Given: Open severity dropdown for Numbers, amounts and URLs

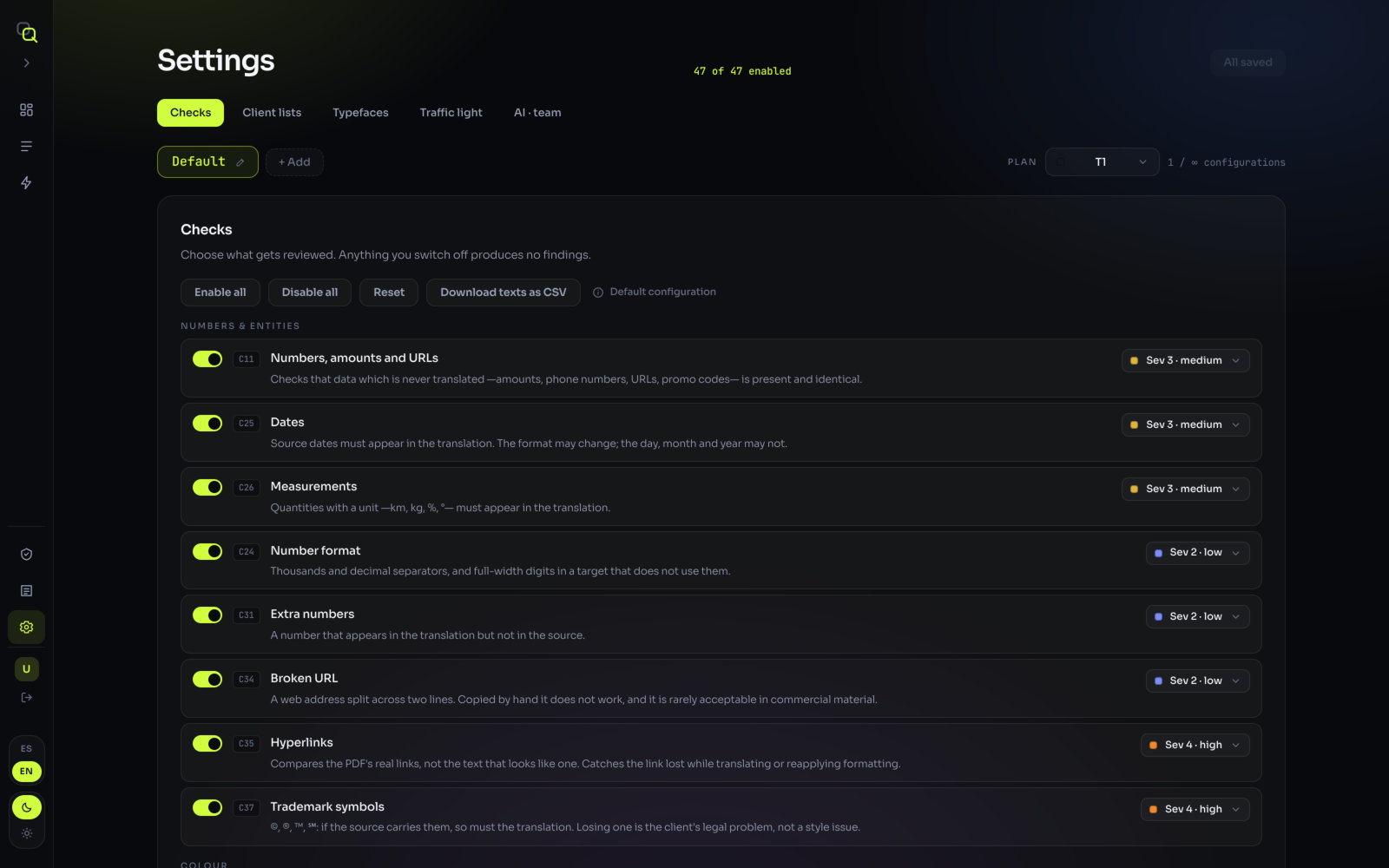Looking at the screenshot, I should click(1185, 360).
